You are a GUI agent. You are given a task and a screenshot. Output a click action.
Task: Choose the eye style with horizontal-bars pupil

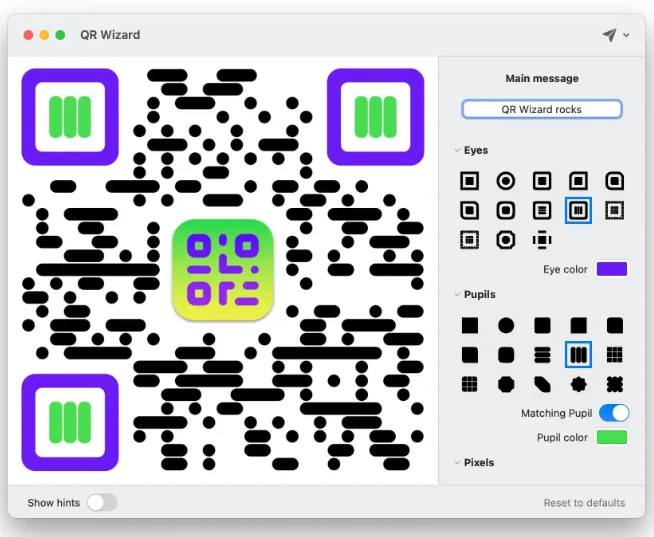click(x=542, y=210)
